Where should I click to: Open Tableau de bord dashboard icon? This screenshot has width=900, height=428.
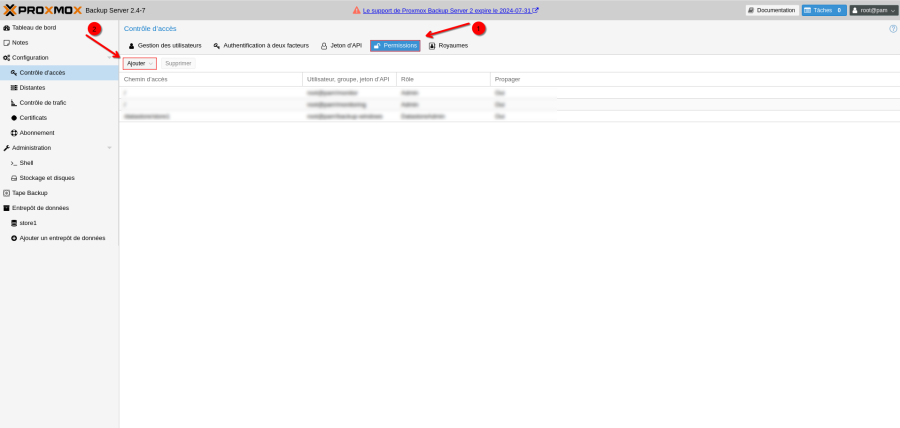click(6, 28)
